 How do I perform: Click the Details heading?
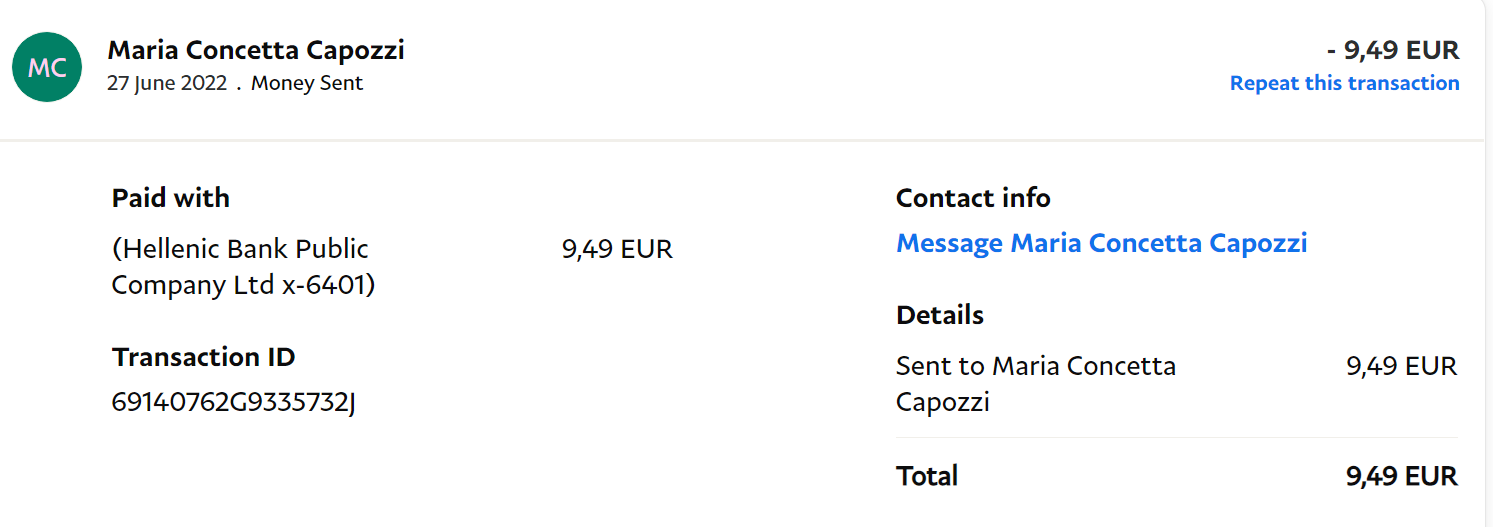click(940, 315)
